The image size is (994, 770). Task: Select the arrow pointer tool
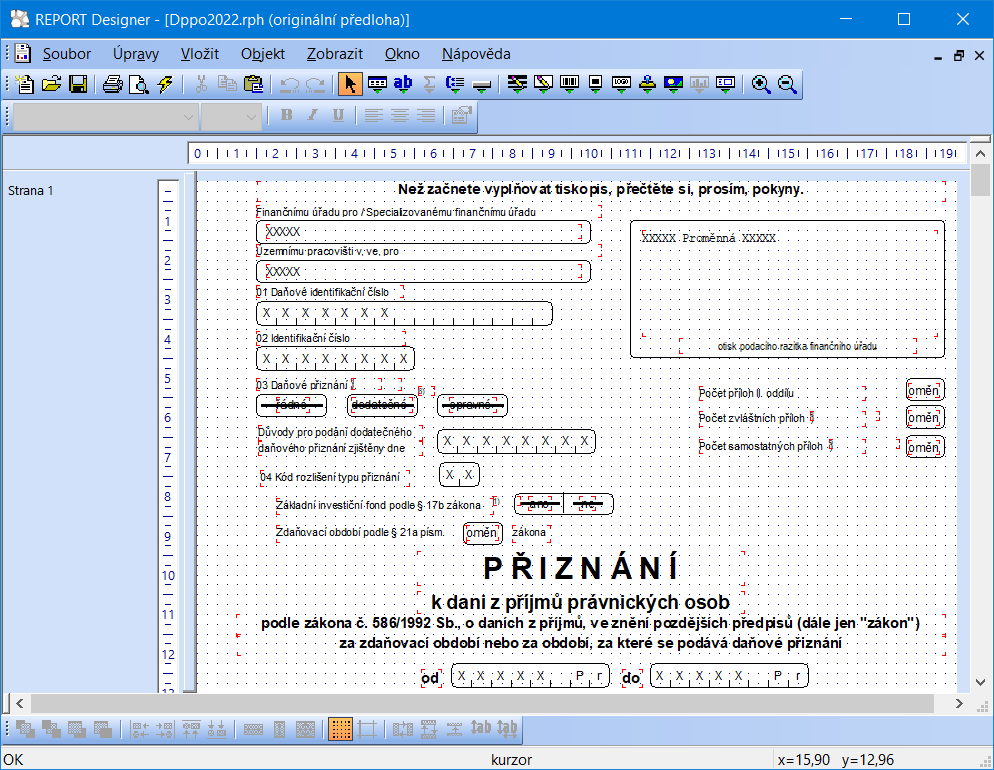click(350, 84)
